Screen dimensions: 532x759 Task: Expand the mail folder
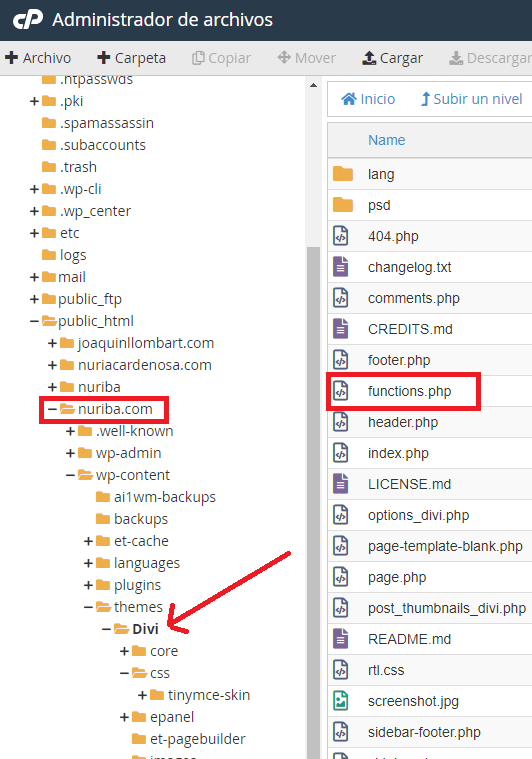coord(34,277)
